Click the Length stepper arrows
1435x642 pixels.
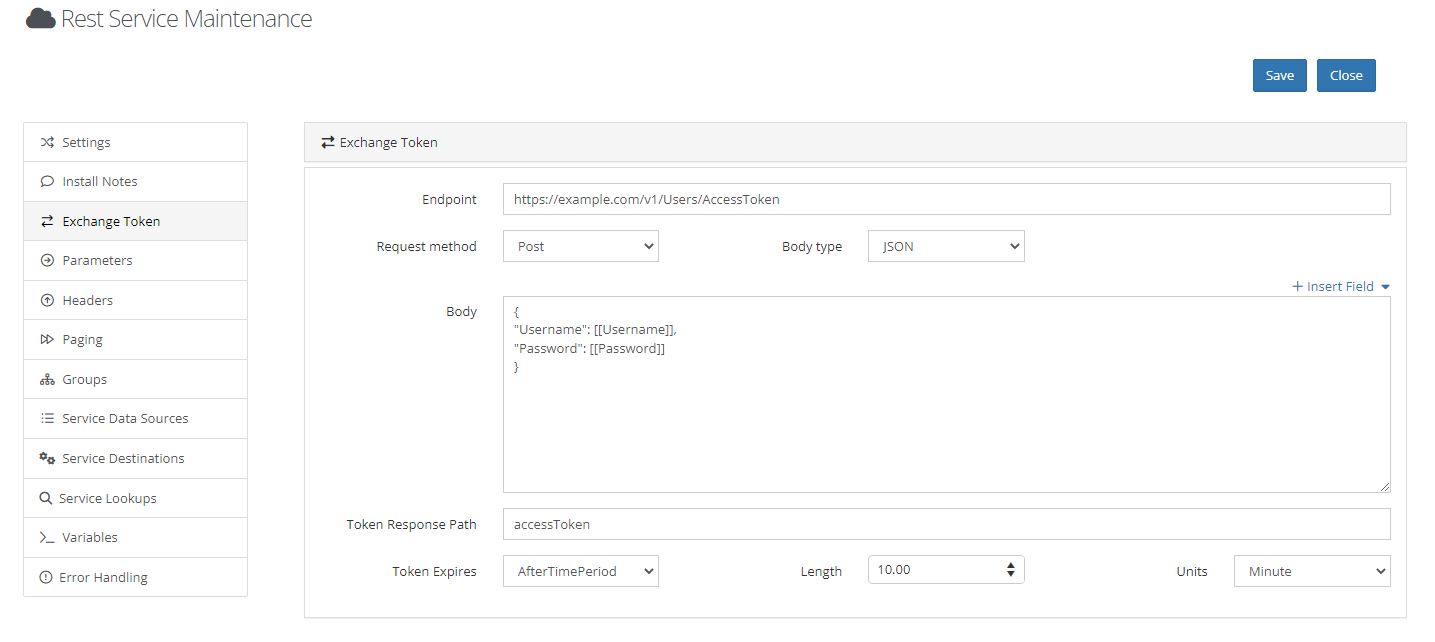(x=1011, y=571)
